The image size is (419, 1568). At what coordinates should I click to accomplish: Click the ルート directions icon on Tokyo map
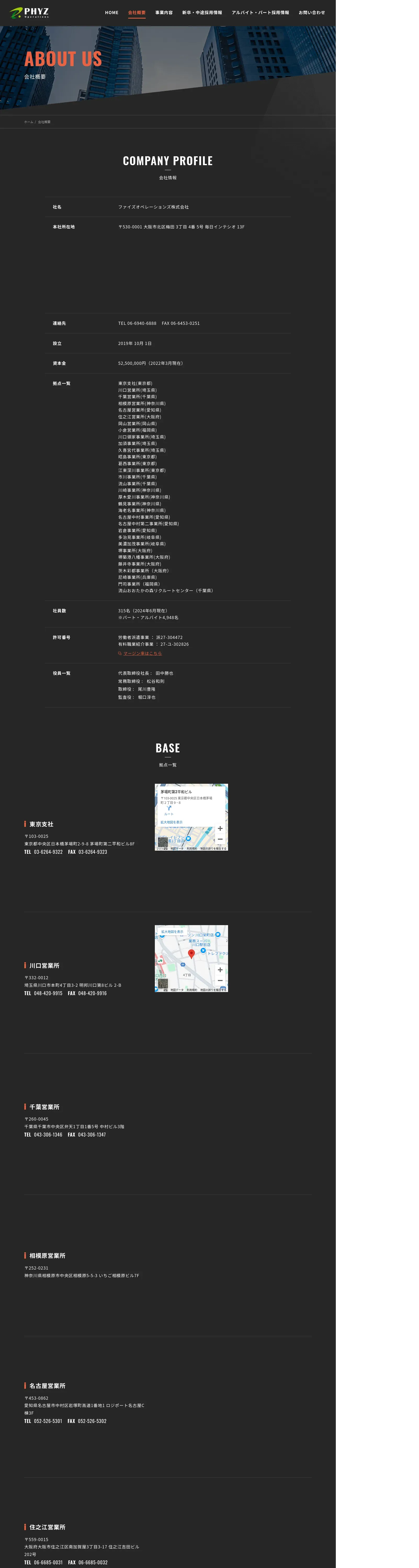pyautogui.click(x=169, y=809)
